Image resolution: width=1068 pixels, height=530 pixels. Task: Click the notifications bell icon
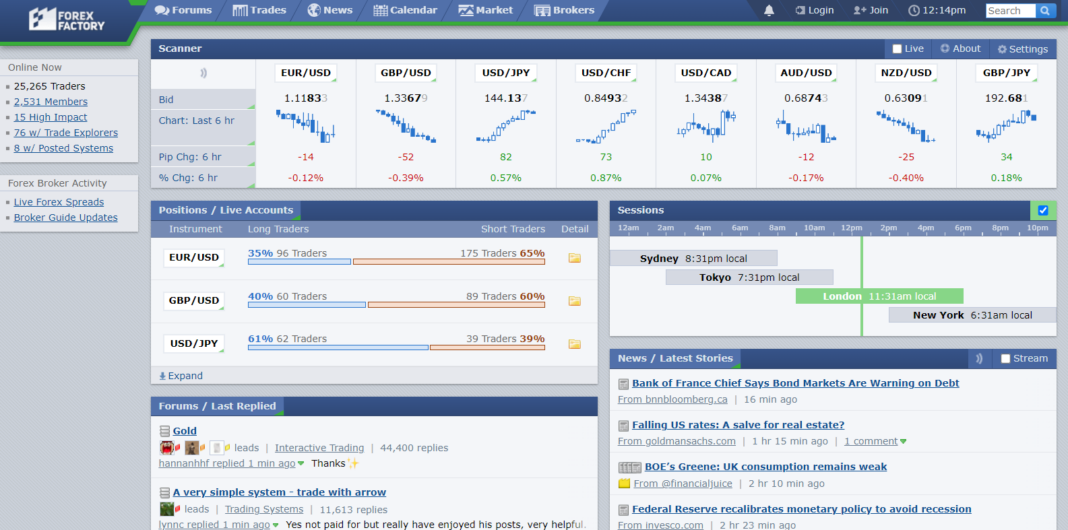tap(769, 10)
